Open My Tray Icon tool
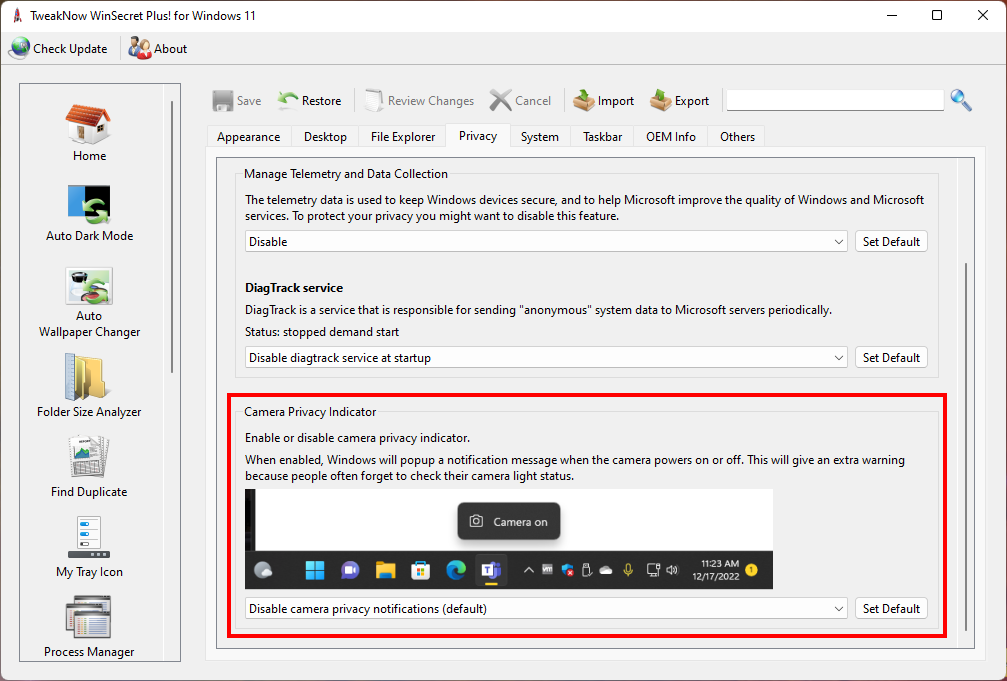 89,547
